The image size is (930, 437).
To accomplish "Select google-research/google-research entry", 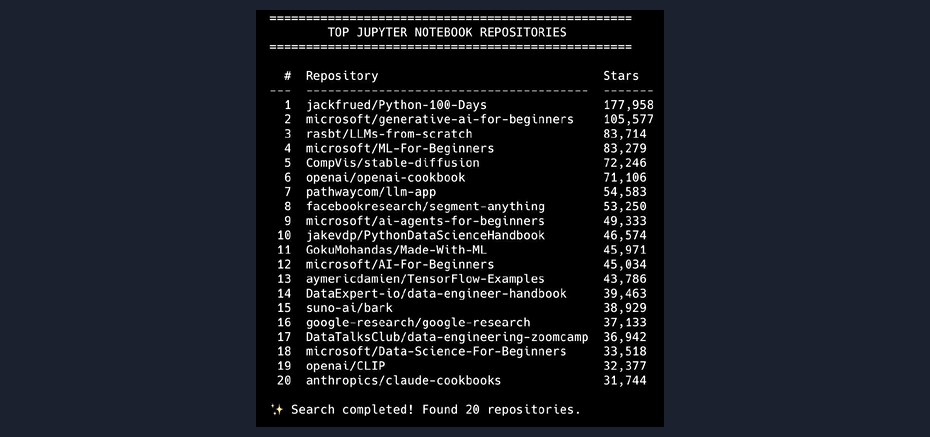I will (x=418, y=323).
